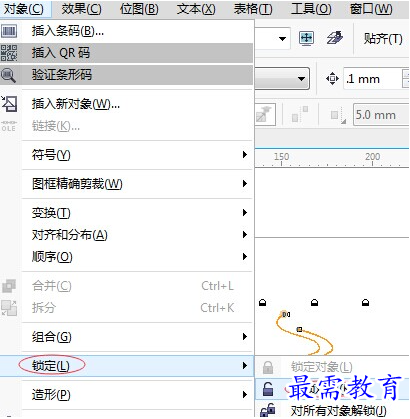
Task: Open the 工具(O) menu
Action: 311,9
